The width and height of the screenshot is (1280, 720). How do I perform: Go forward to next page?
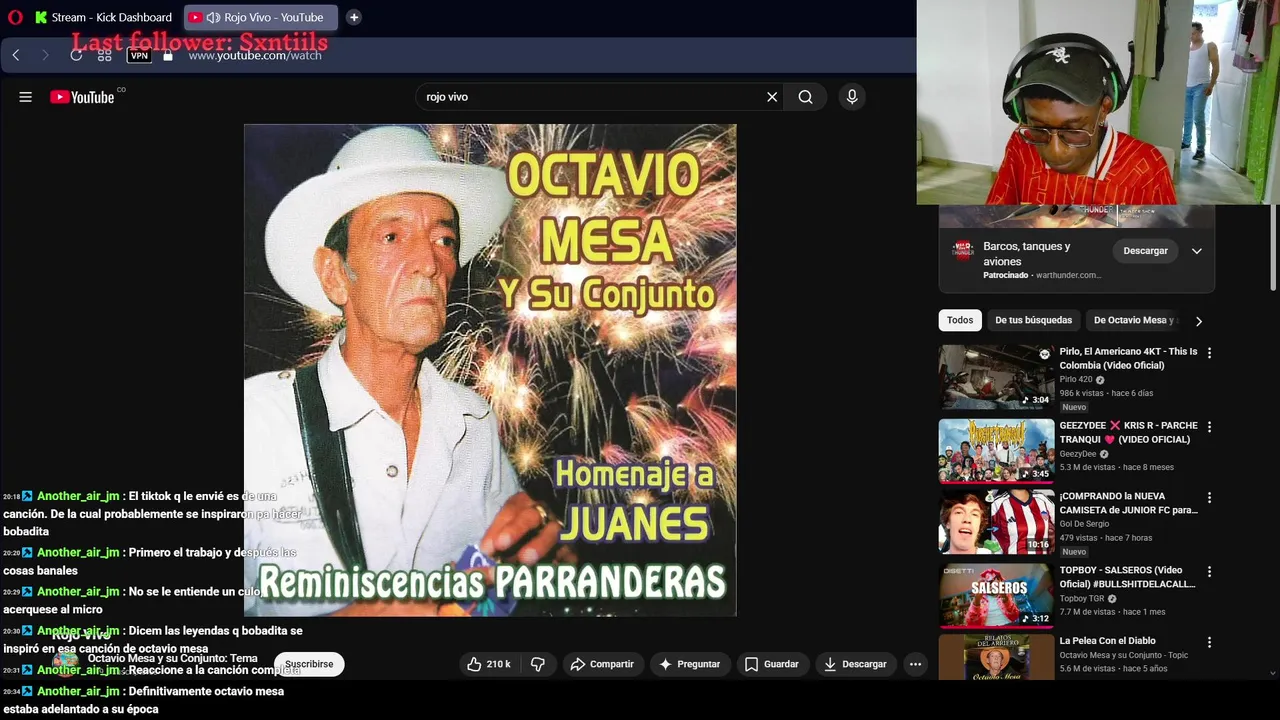pyautogui.click(x=45, y=55)
